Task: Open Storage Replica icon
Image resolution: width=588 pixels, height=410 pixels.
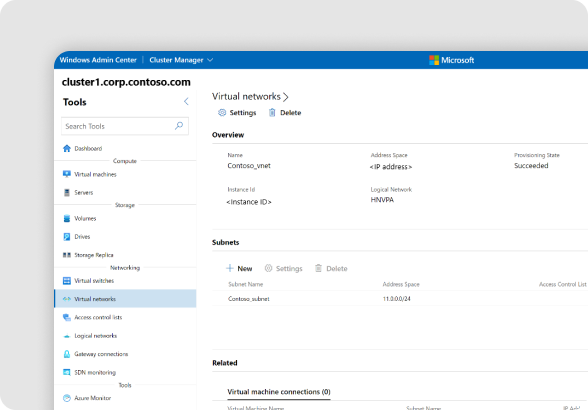Action: pos(67,255)
